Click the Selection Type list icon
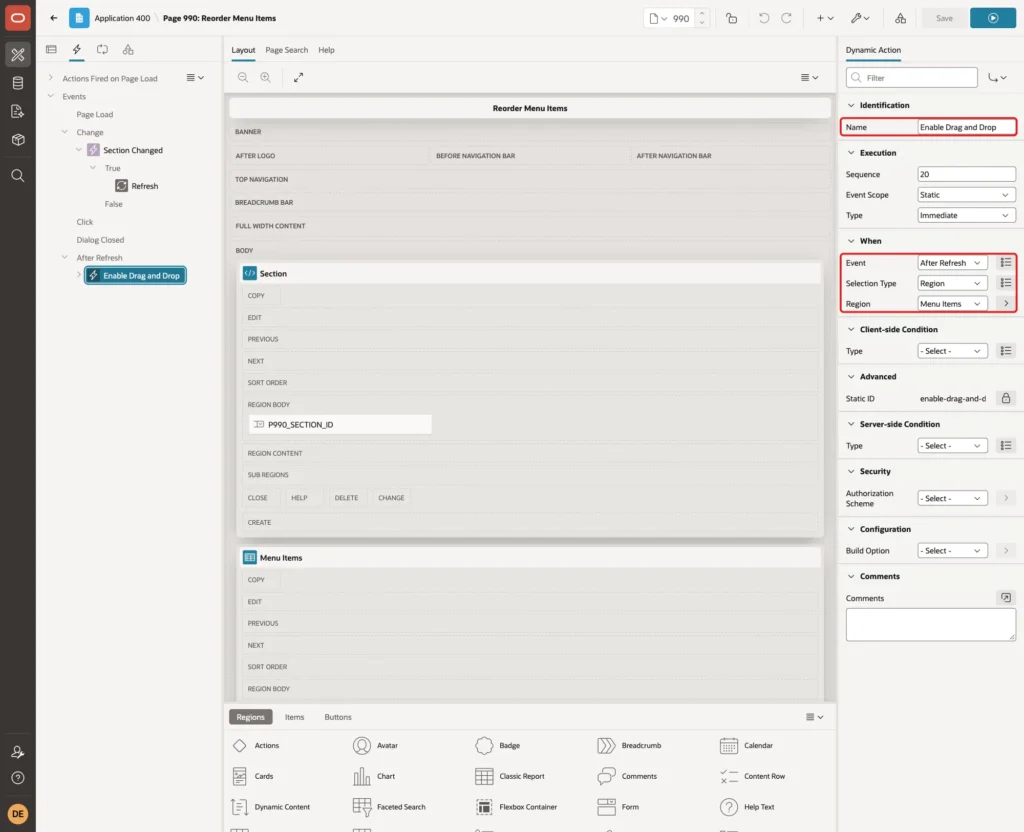This screenshot has width=1024, height=832. 1006,283
